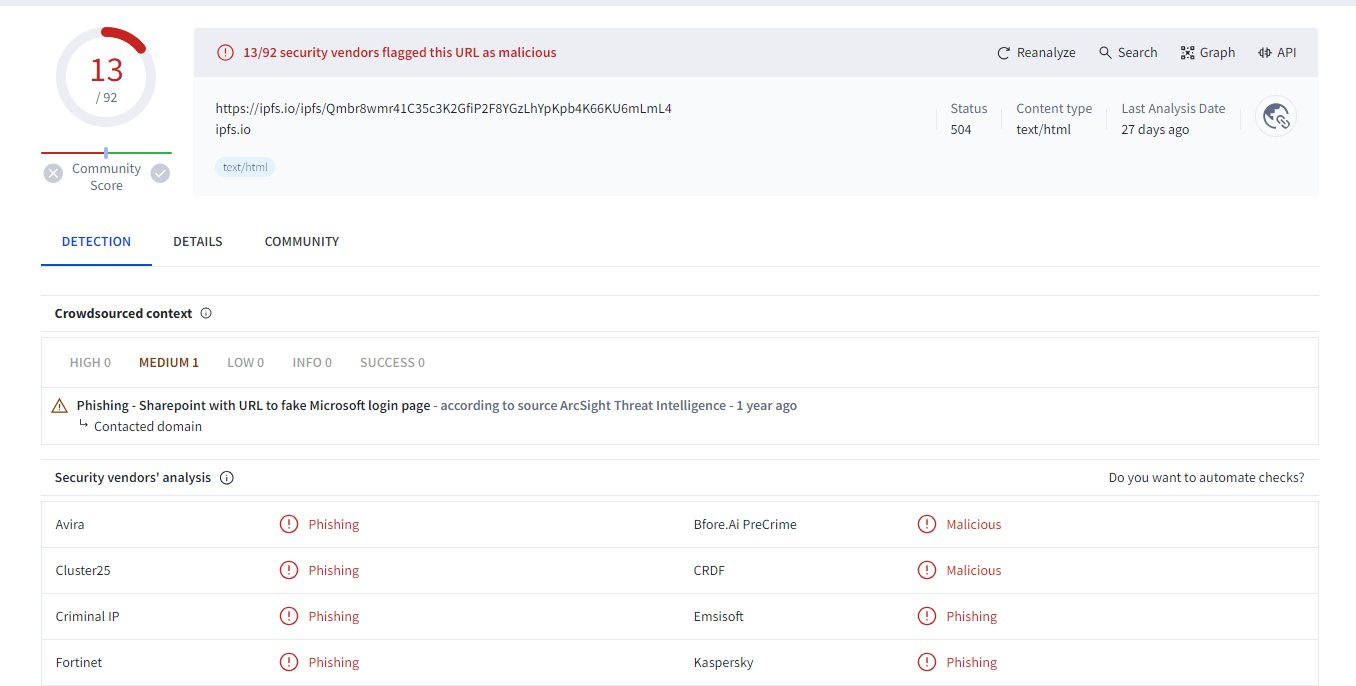This screenshot has height=686, width=1356.
Task: Select the HIGH 0 severity filter
Action: pyautogui.click(x=90, y=363)
